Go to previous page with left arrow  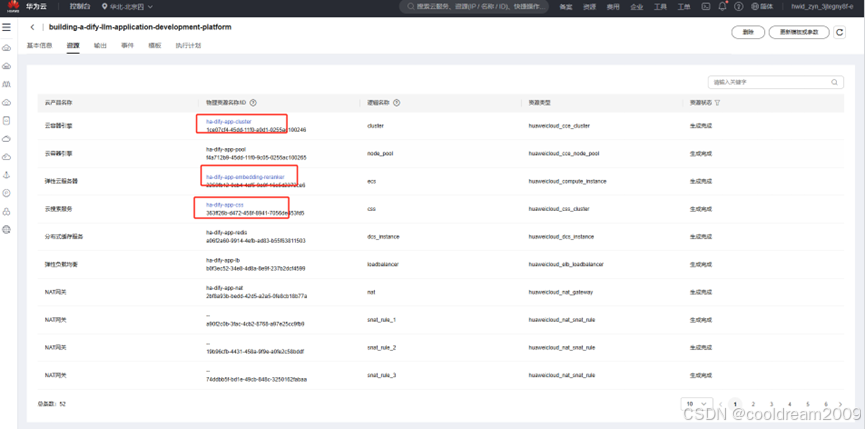721,404
